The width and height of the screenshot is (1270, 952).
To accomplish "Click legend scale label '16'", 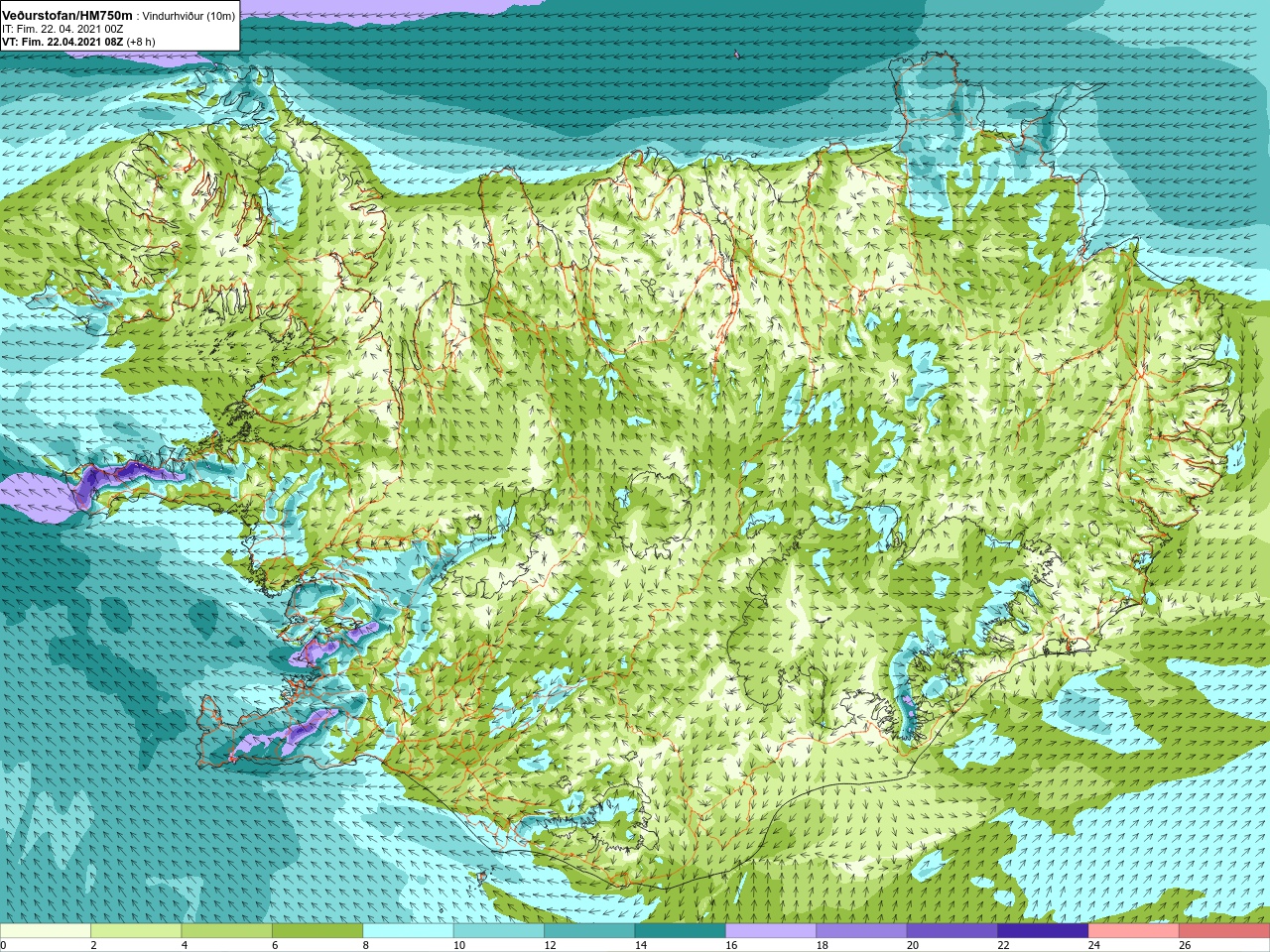I will click(x=731, y=945).
